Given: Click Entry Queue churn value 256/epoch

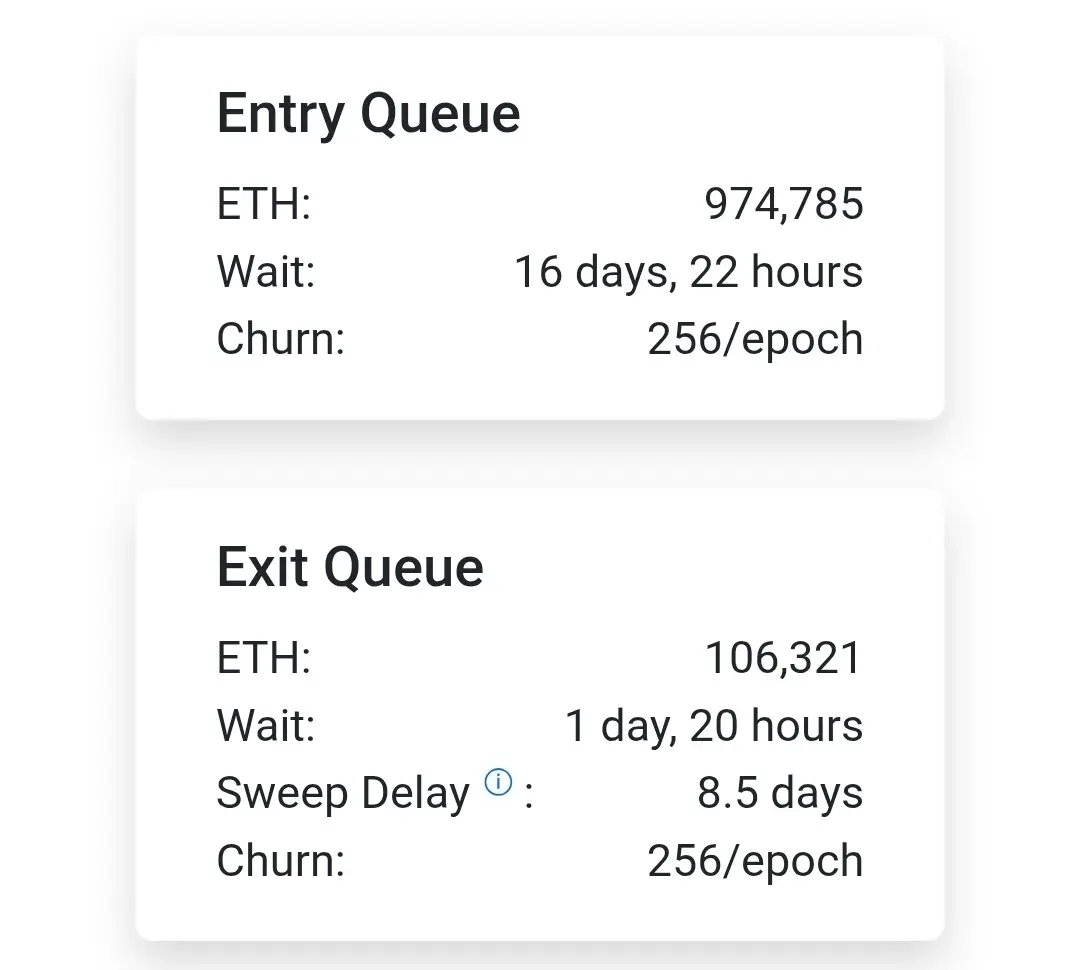Looking at the screenshot, I should click(x=755, y=339).
